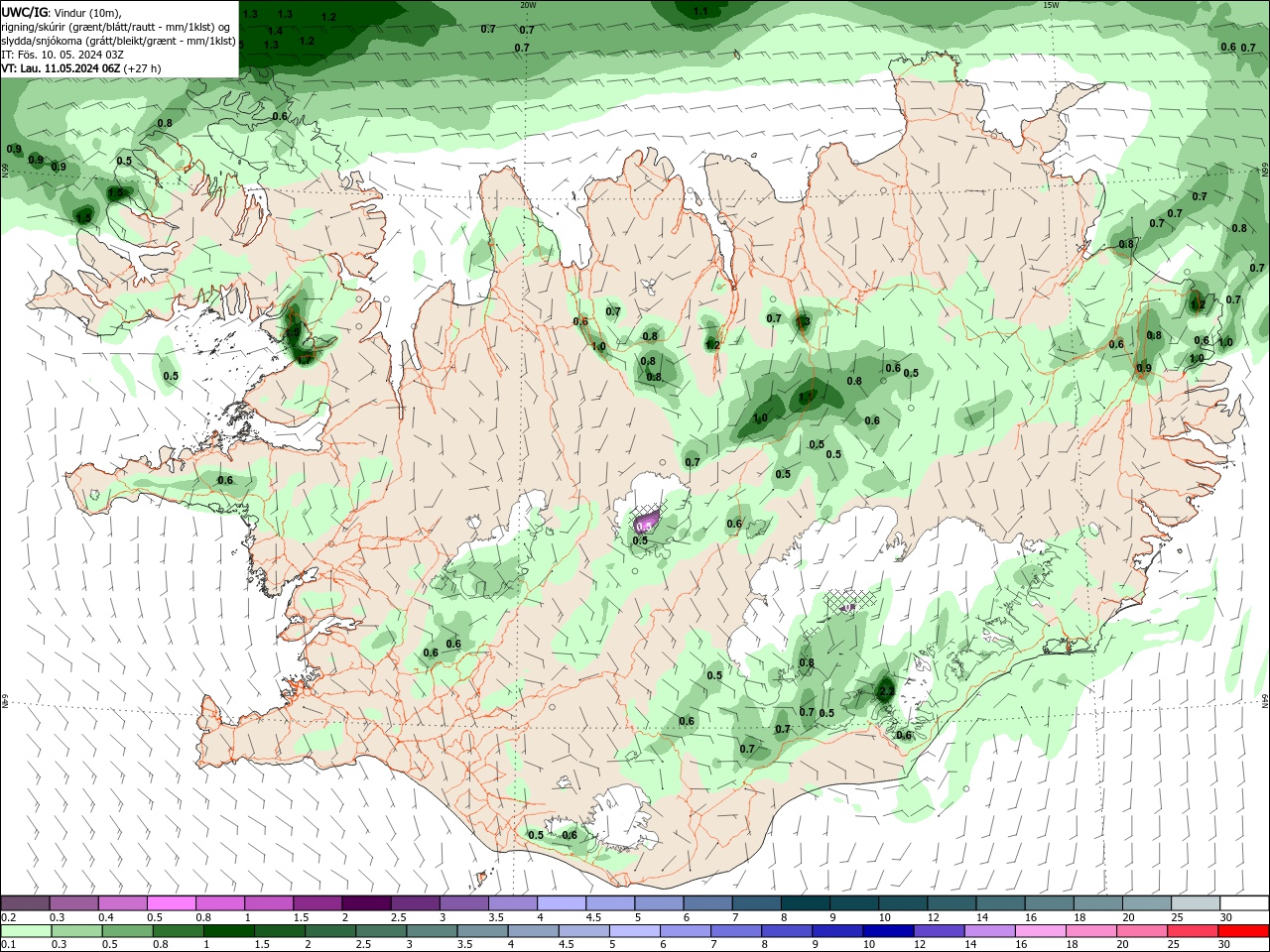The width and height of the screenshot is (1270, 952).
Task: Select the '14' label in upper legend row
Action: click(981, 917)
